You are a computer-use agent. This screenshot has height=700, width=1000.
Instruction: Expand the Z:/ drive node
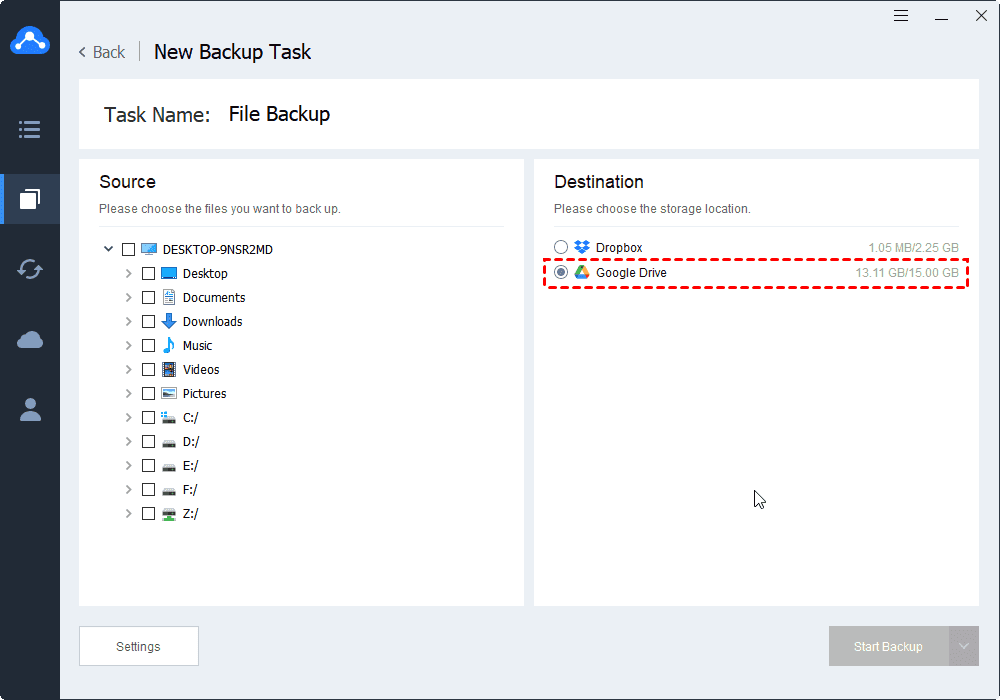pyautogui.click(x=128, y=514)
